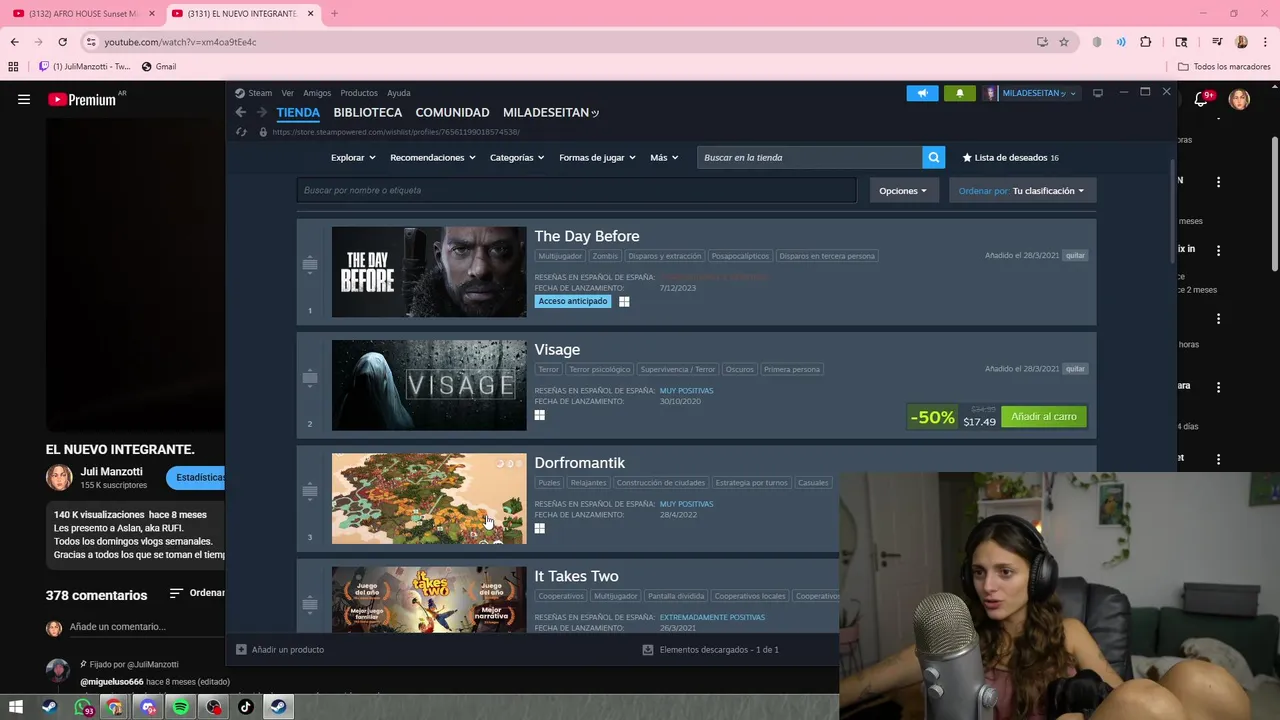Open TikTok from the taskbar
Screen dimensions: 1280x720
246,707
